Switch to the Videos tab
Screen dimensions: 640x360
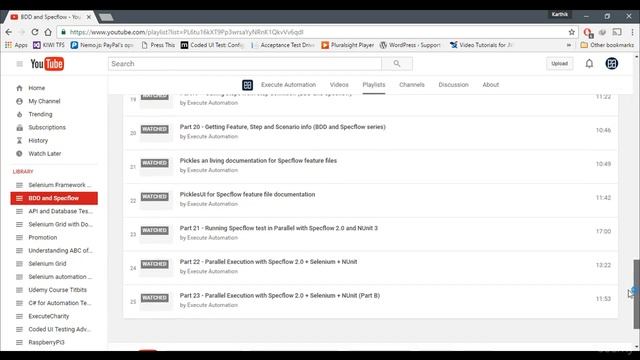click(x=339, y=85)
